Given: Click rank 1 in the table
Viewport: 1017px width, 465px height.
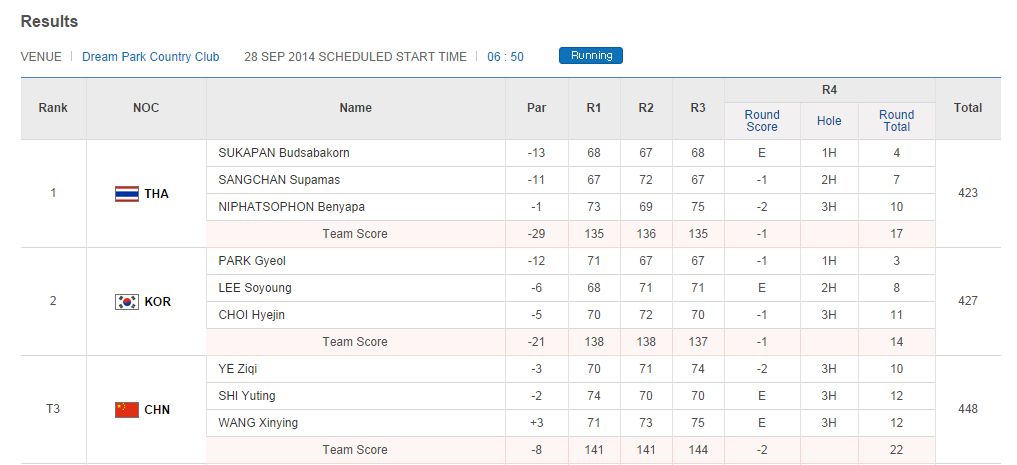Looking at the screenshot, I should pyautogui.click(x=53, y=193).
